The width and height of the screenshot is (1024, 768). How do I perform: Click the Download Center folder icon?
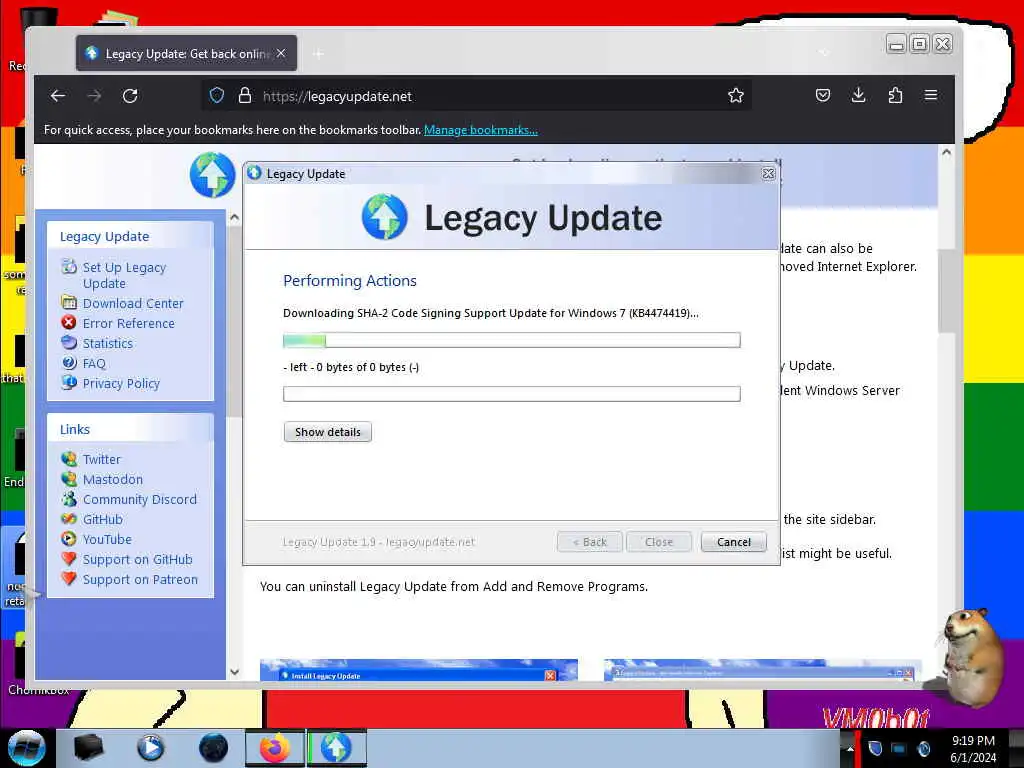point(69,302)
